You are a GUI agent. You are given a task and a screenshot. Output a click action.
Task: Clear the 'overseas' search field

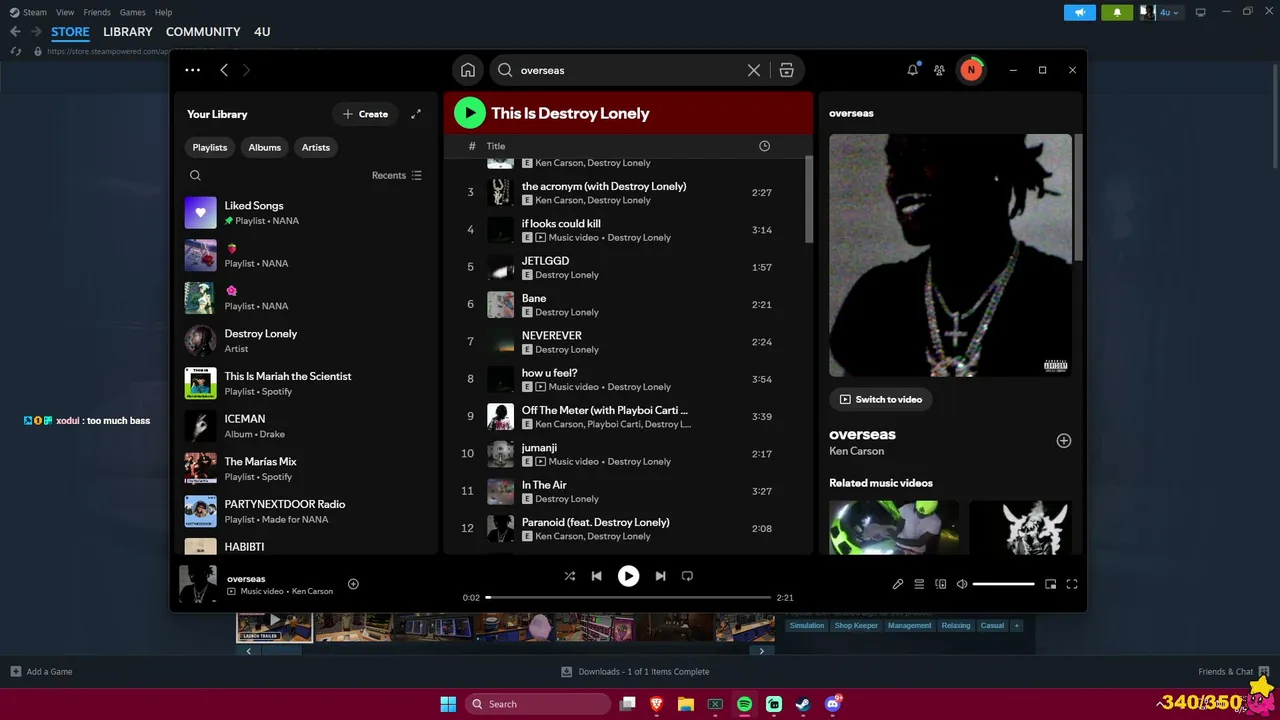tap(754, 70)
